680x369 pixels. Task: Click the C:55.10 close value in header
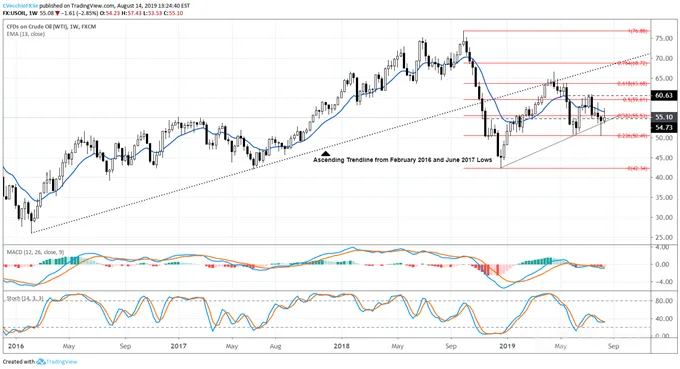point(173,13)
